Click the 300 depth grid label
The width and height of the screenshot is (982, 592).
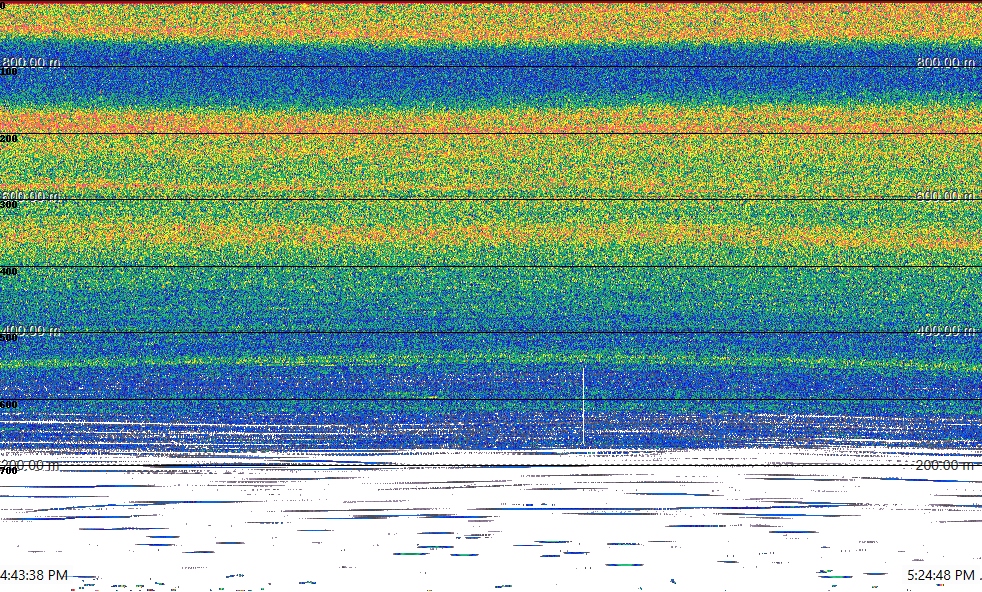[9, 205]
